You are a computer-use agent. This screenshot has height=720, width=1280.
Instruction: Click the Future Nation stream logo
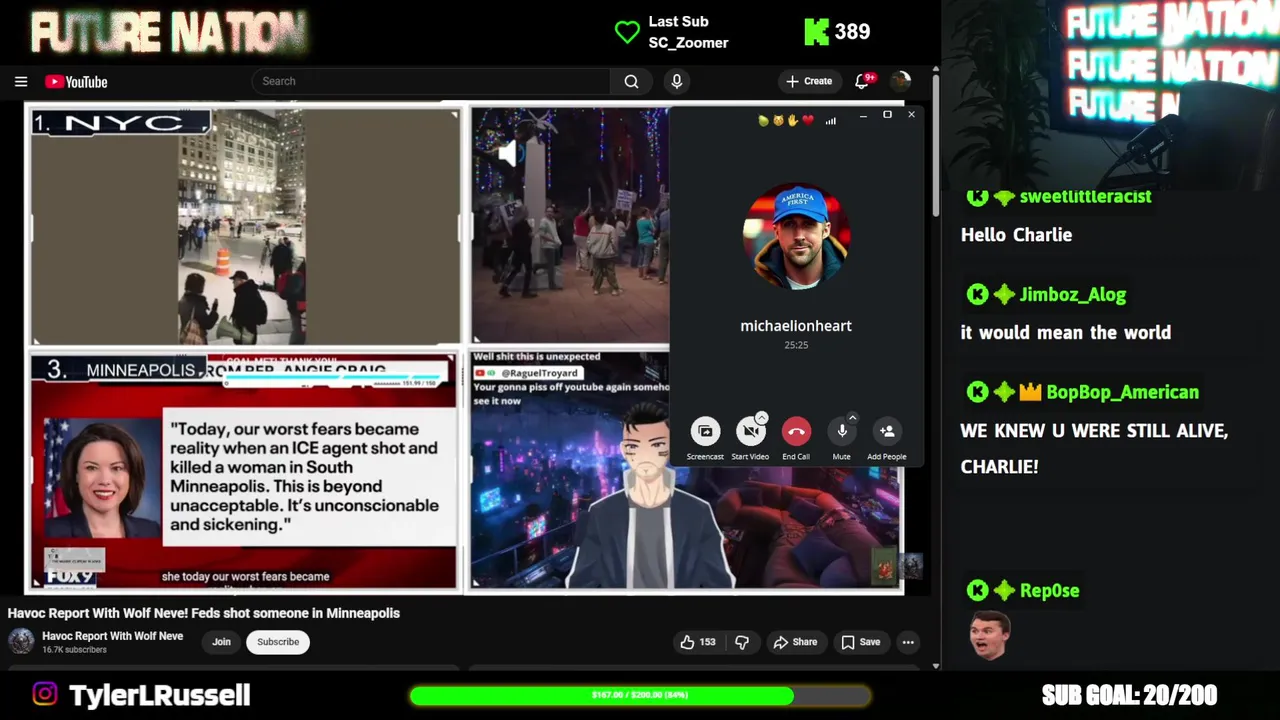168,32
